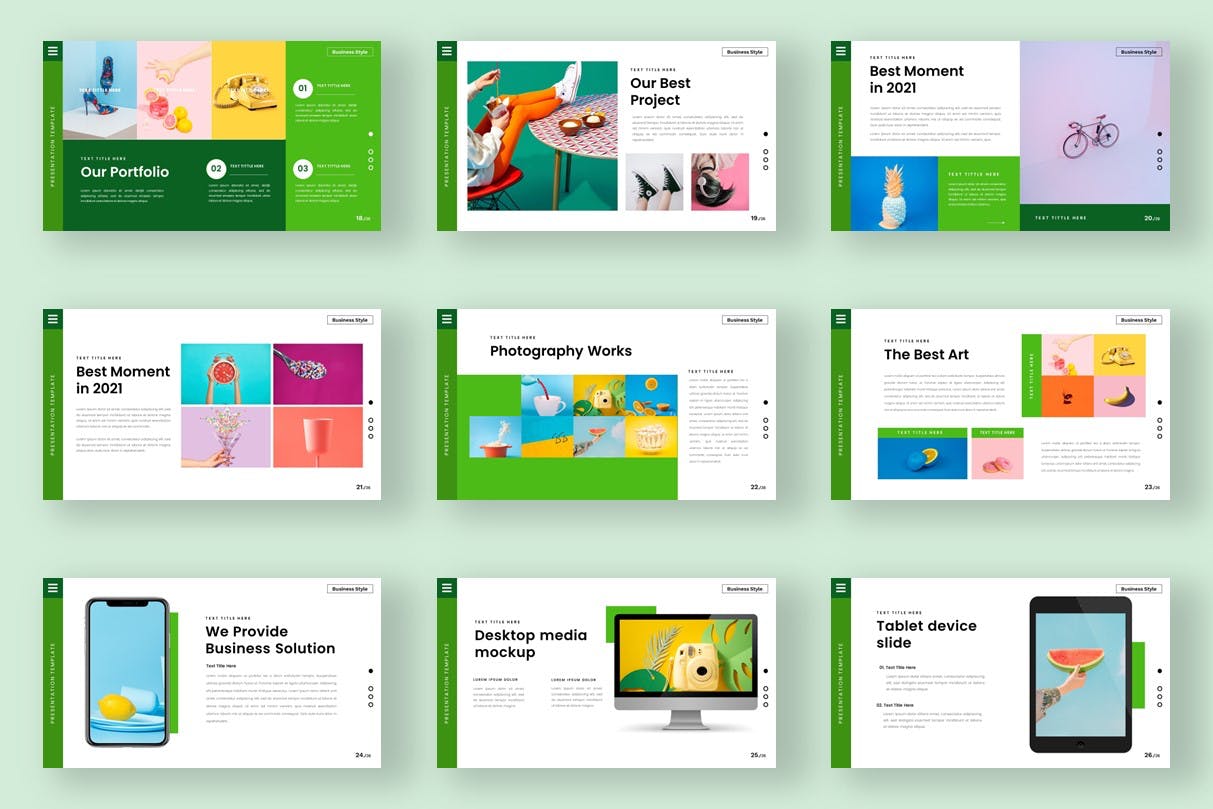Image resolution: width=1213 pixels, height=809 pixels.
Task: Select the bicycle image thumbnail
Action: [1090, 135]
